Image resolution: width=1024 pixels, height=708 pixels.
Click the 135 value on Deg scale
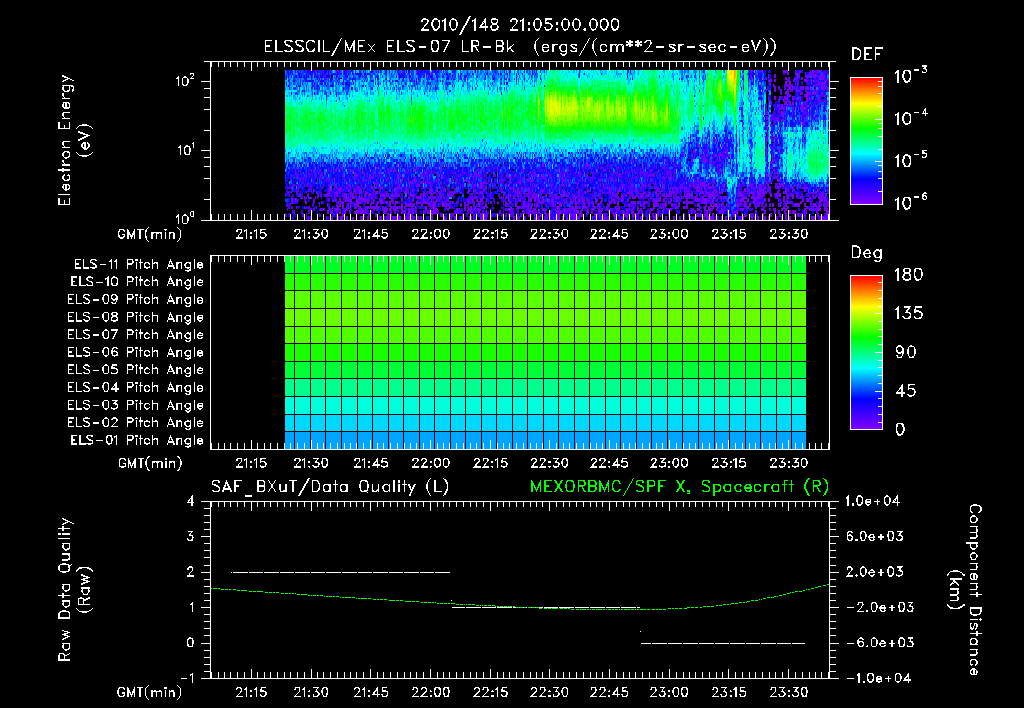908,314
